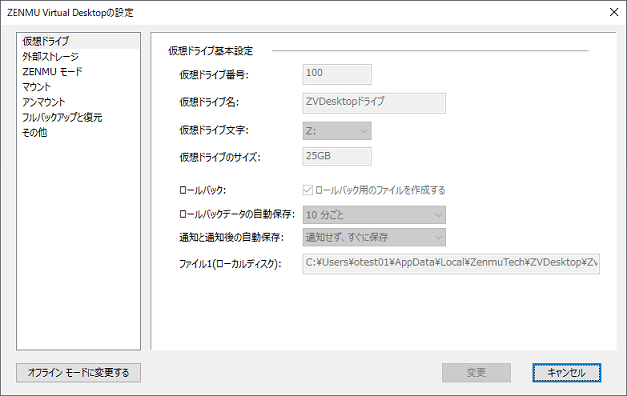This screenshot has width=627, height=396.
Task: Click the 仮想ドライブ番号 field showing 100
Action: [337, 74]
